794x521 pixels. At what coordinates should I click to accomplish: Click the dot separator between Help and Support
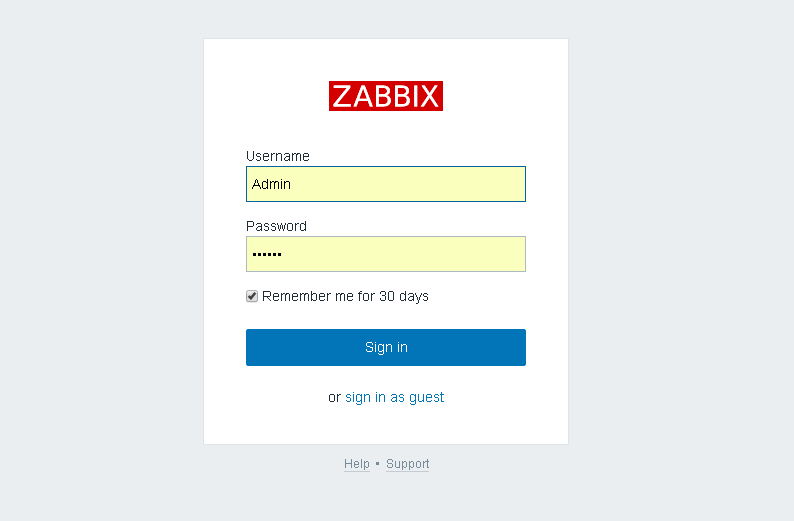point(378,464)
